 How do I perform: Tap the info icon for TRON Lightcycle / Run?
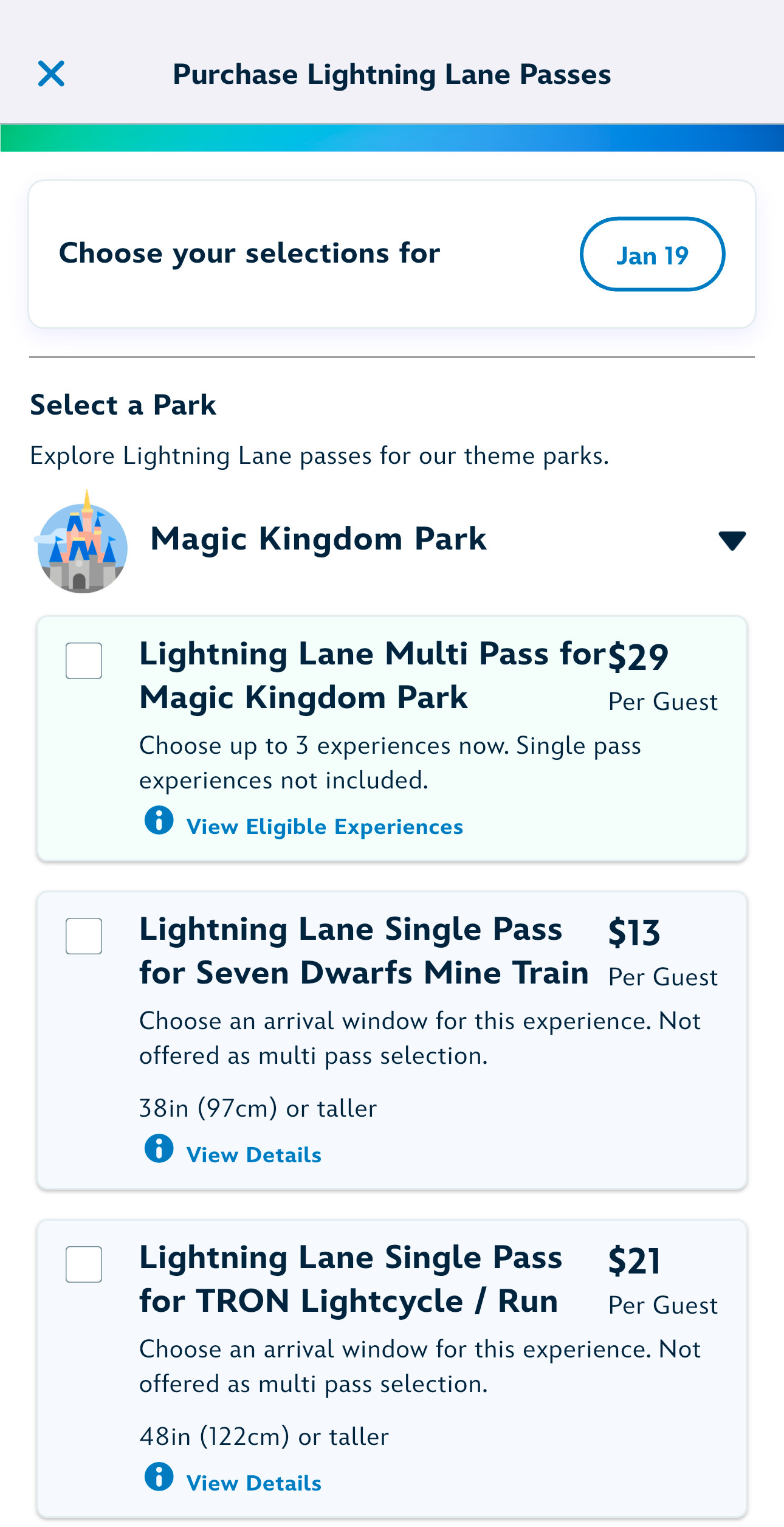point(159,1477)
